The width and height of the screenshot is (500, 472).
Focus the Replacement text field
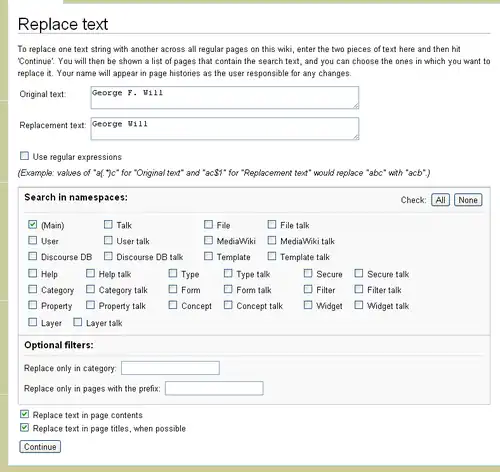tap(225, 129)
